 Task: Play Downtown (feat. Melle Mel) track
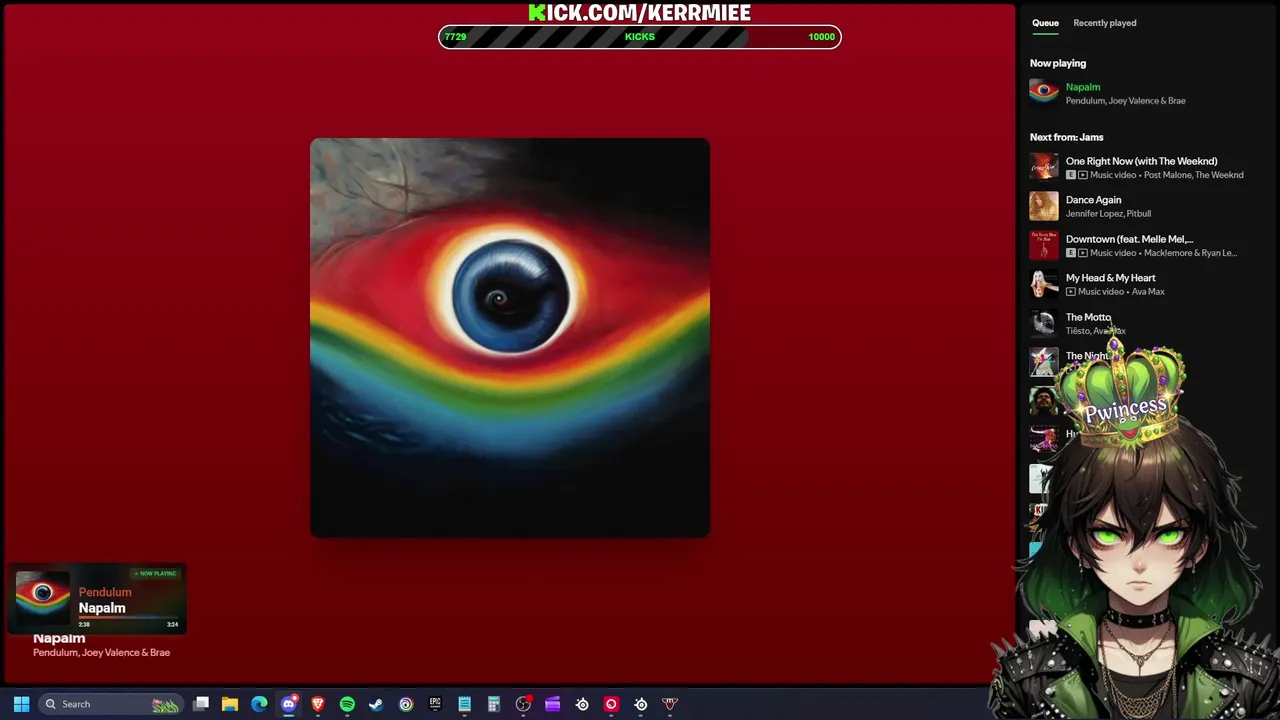click(x=1129, y=239)
